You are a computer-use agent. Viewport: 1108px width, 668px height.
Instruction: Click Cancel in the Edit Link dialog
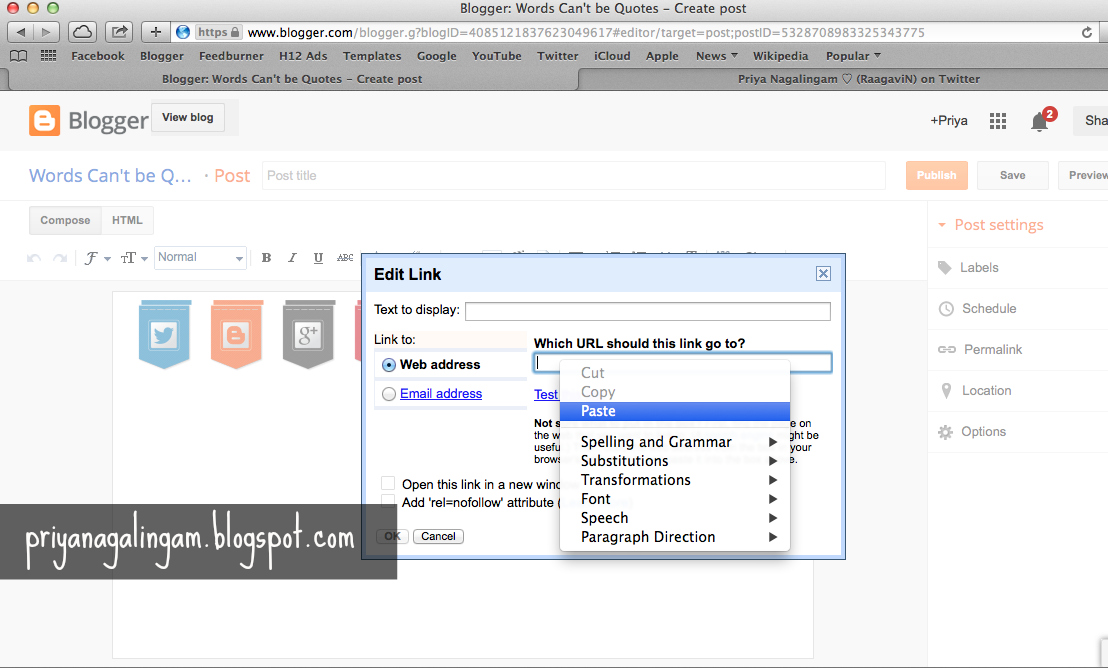438,537
